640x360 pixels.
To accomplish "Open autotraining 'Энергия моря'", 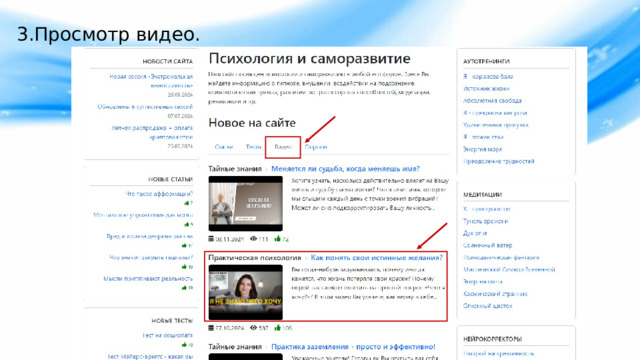I will coord(482,149).
